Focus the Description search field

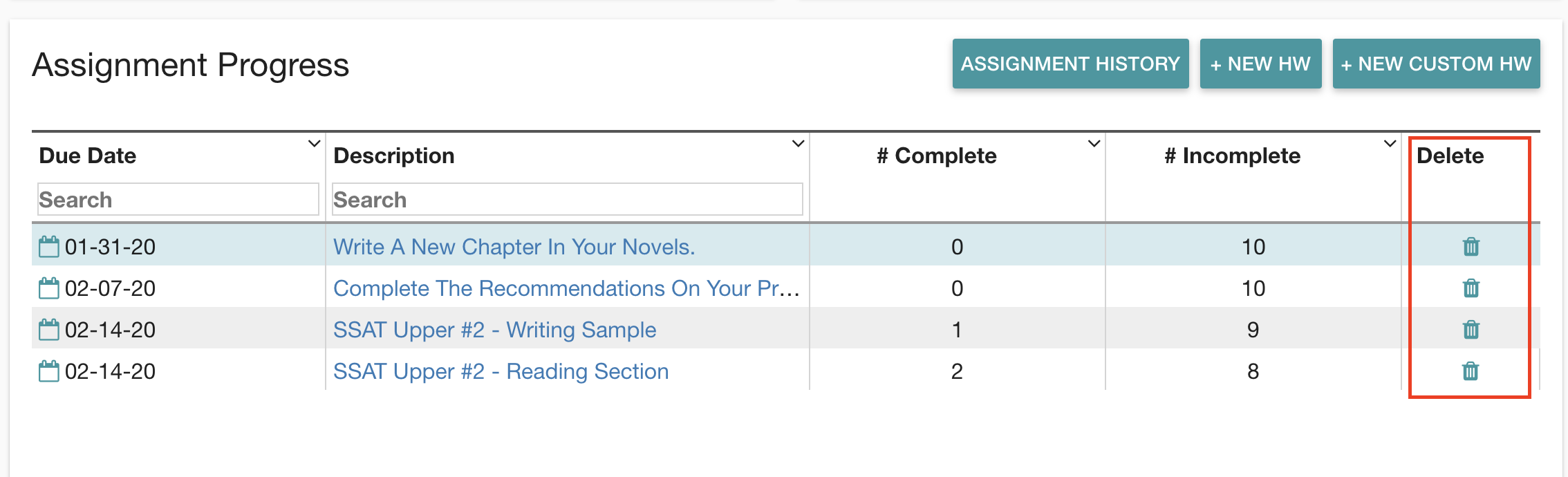click(x=567, y=199)
